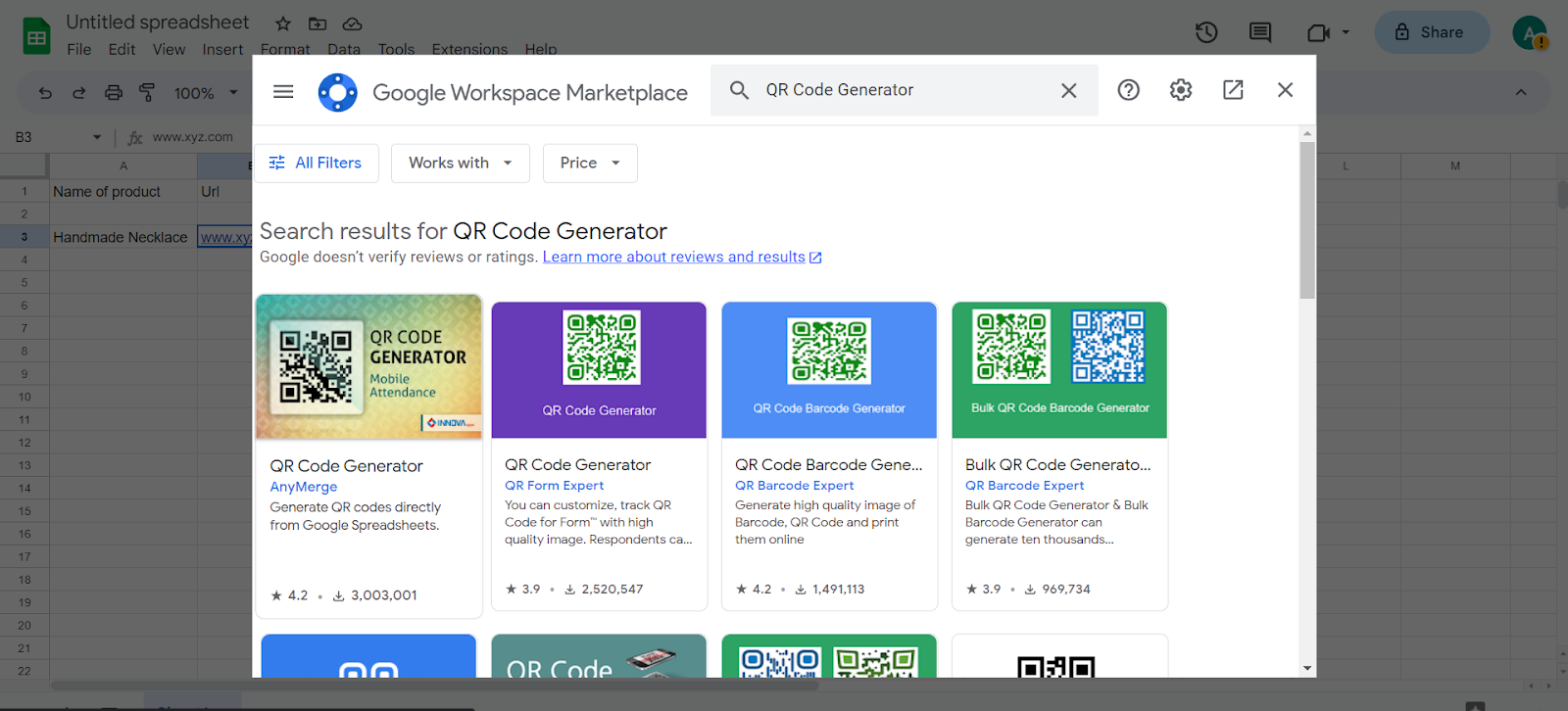
Task: Click the Untitled spreadsheet title
Action: [x=157, y=22]
